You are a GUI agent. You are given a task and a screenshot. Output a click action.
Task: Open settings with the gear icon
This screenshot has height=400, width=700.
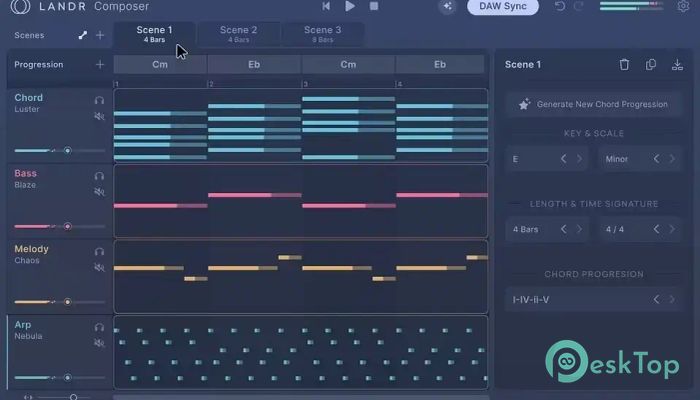point(683,6)
